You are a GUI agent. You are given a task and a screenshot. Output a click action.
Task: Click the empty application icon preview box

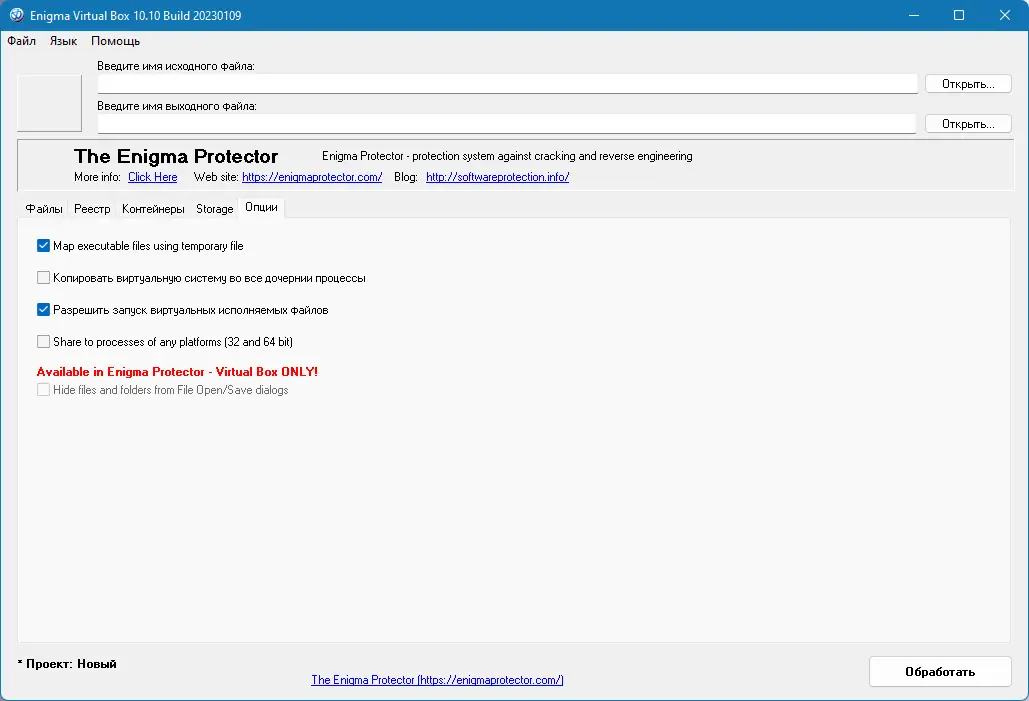click(49, 103)
